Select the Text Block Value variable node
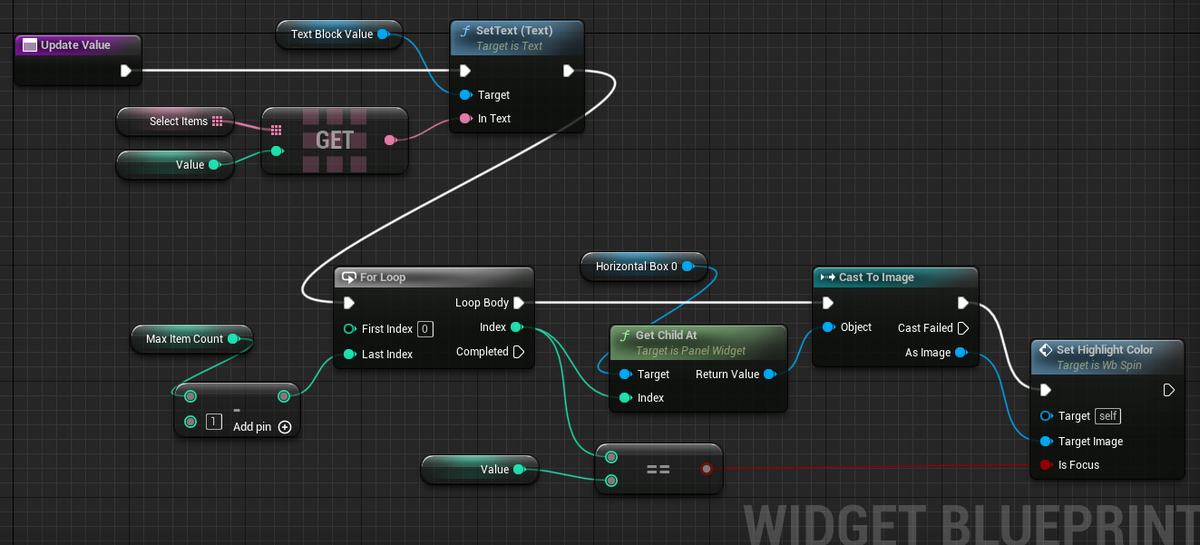1200x545 pixels. (x=339, y=34)
